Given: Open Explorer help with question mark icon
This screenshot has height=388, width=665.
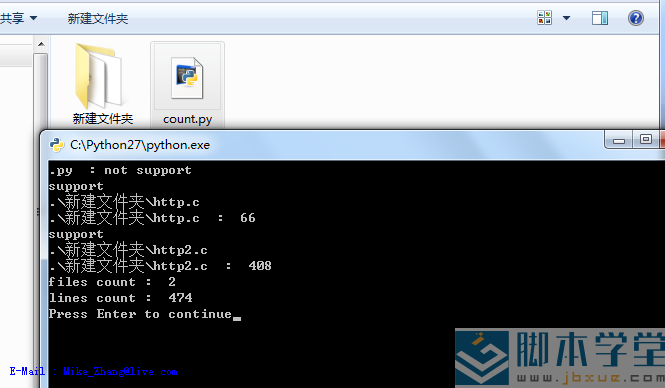Looking at the screenshot, I should point(636,18).
